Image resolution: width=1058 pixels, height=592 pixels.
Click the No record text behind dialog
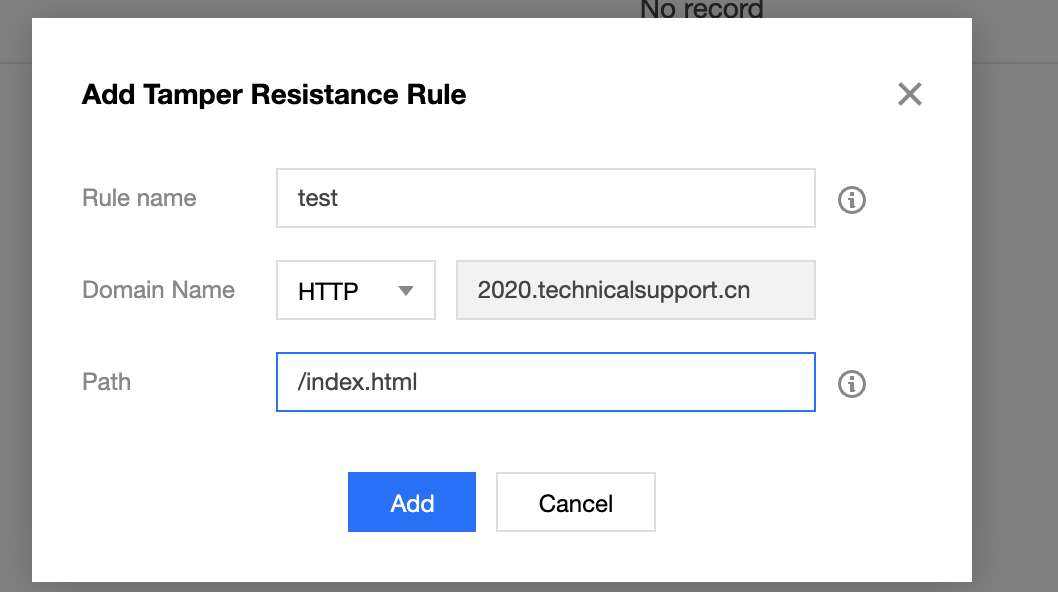pos(702,9)
